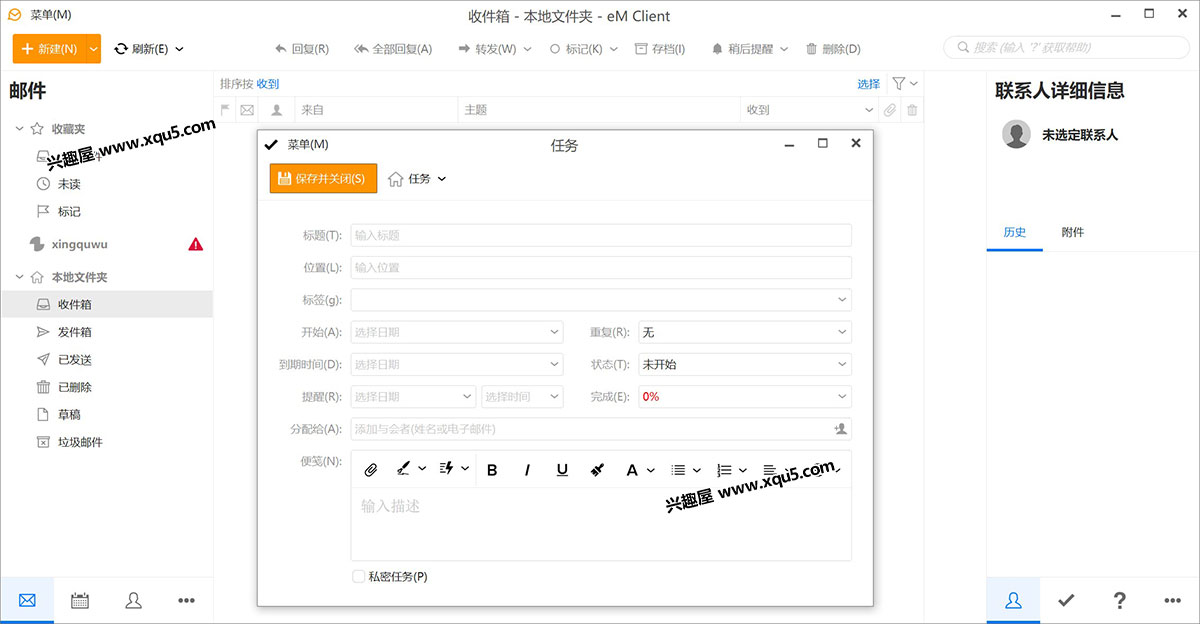The image size is (1200, 624).
Task: Click into the task description text area
Action: pyautogui.click(x=601, y=524)
